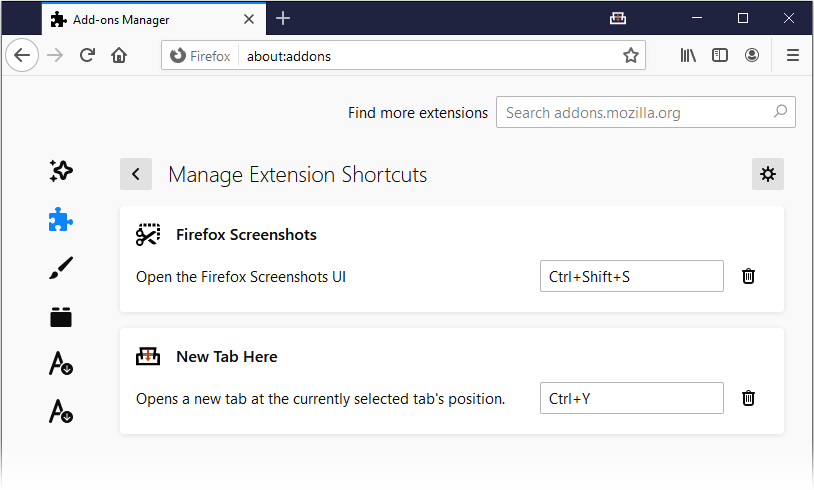Image resolution: width=814 pixels, height=490 pixels.
Task: Open the gear tools menu for add-ons
Action: (x=768, y=174)
